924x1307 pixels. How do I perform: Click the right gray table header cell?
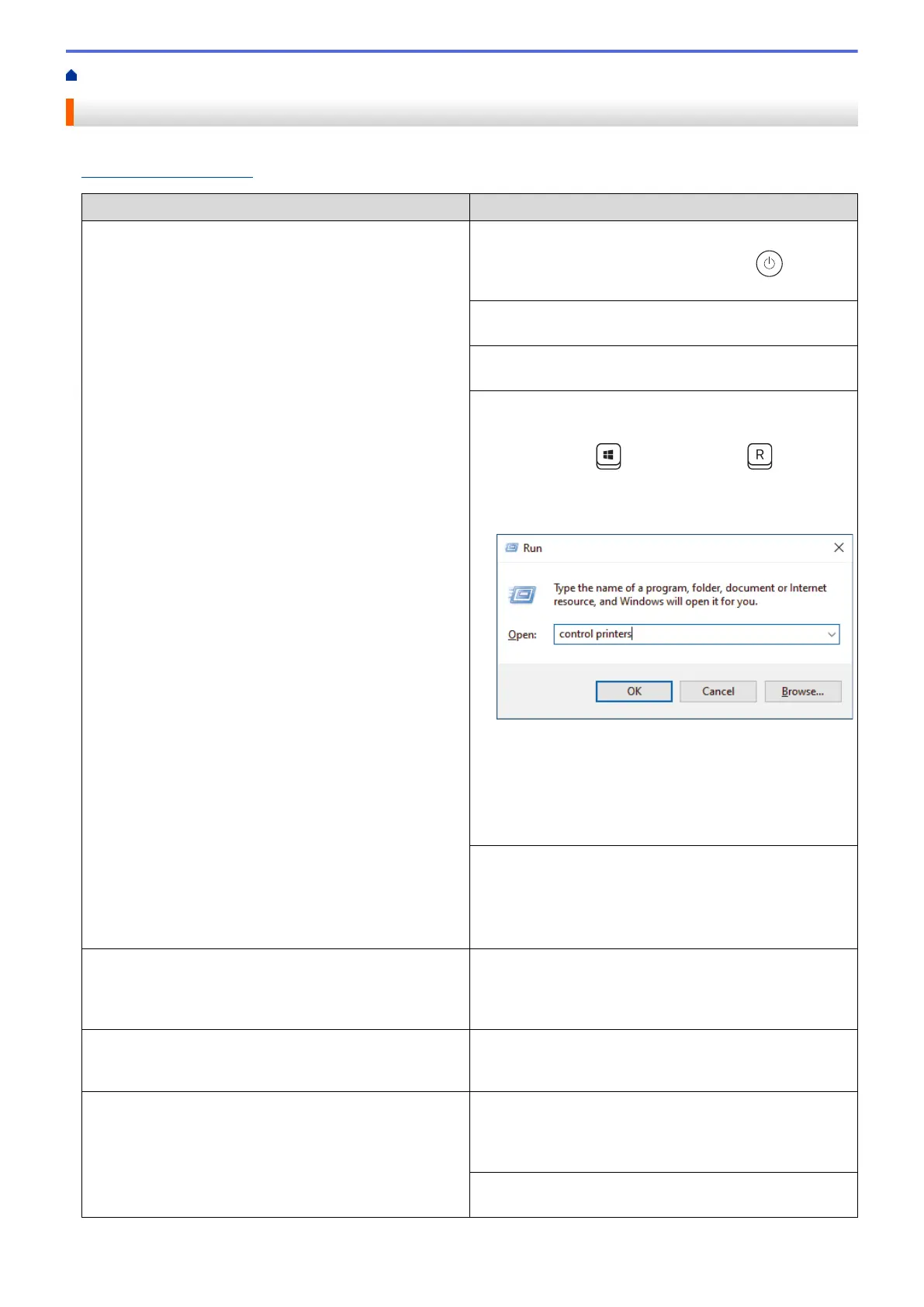[663, 207]
